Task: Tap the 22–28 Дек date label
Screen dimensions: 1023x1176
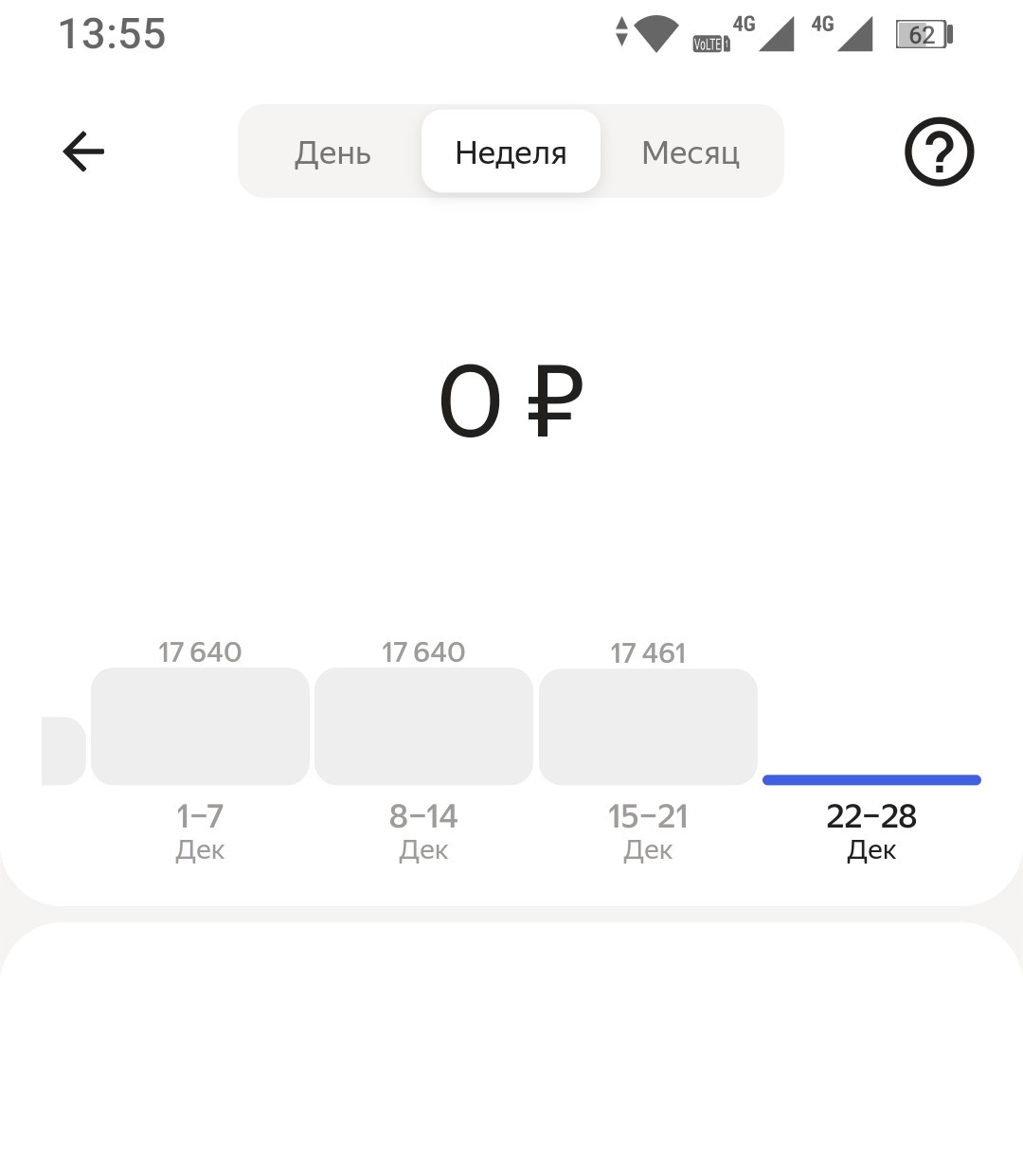Action: pyautogui.click(x=871, y=831)
